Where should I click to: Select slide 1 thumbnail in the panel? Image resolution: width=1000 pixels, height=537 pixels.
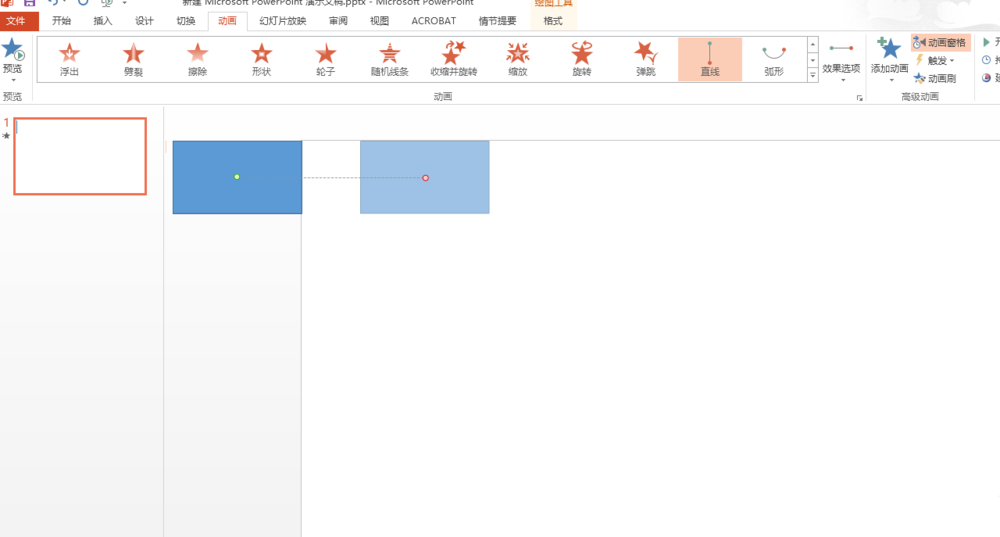[x=80, y=156]
